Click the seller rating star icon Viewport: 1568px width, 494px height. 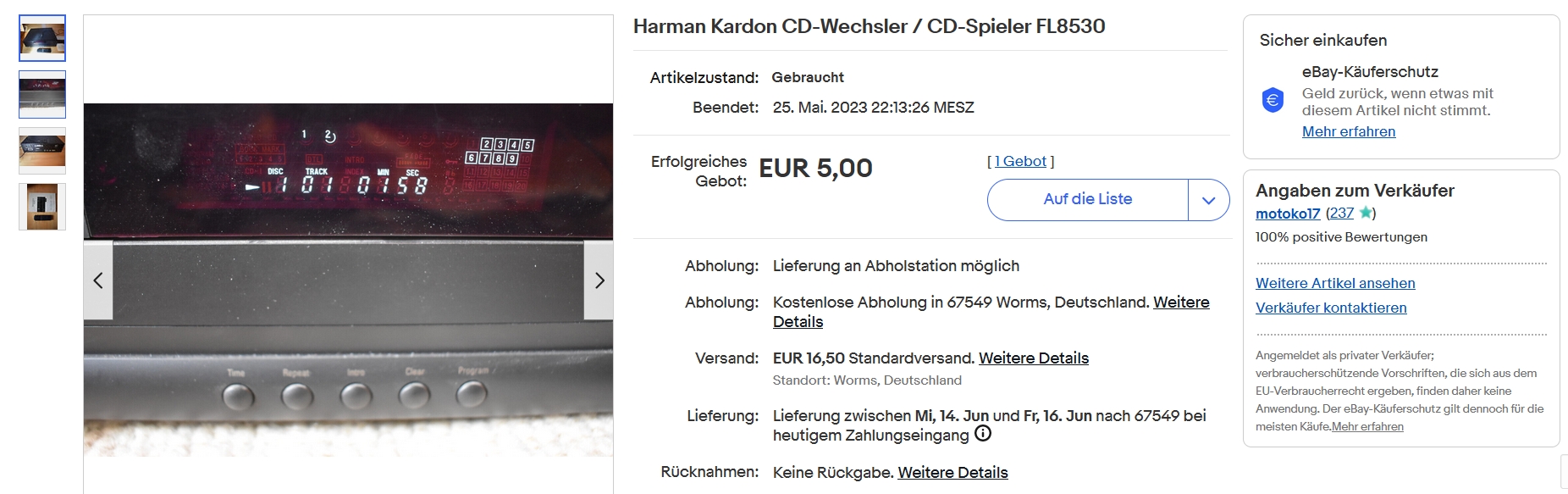click(1365, 213)
